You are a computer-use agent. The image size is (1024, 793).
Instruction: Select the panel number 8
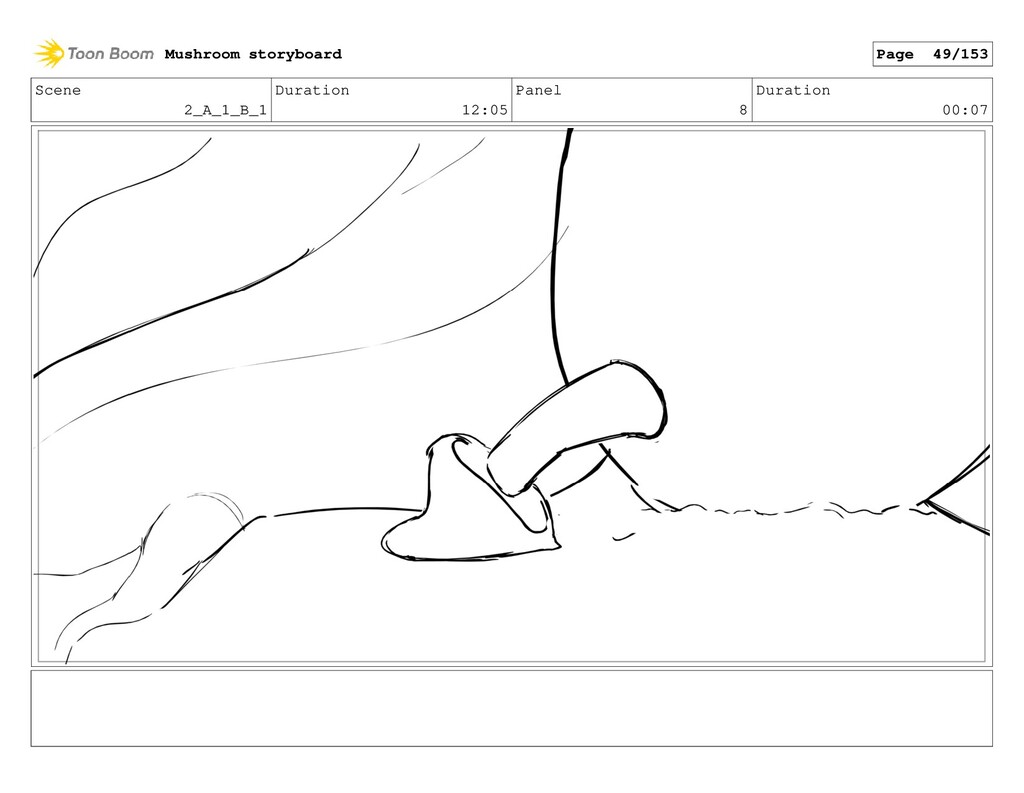[x=743, y=110]
